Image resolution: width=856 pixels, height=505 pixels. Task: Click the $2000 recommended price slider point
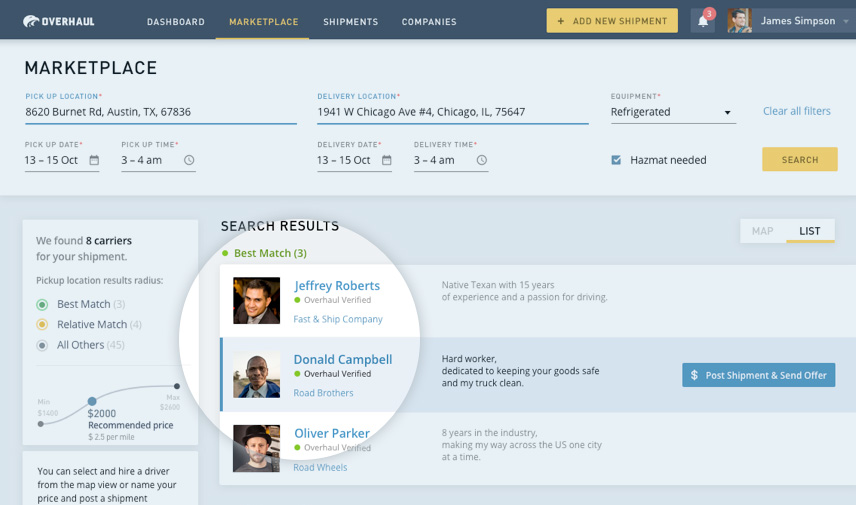(x=92, y=401)
